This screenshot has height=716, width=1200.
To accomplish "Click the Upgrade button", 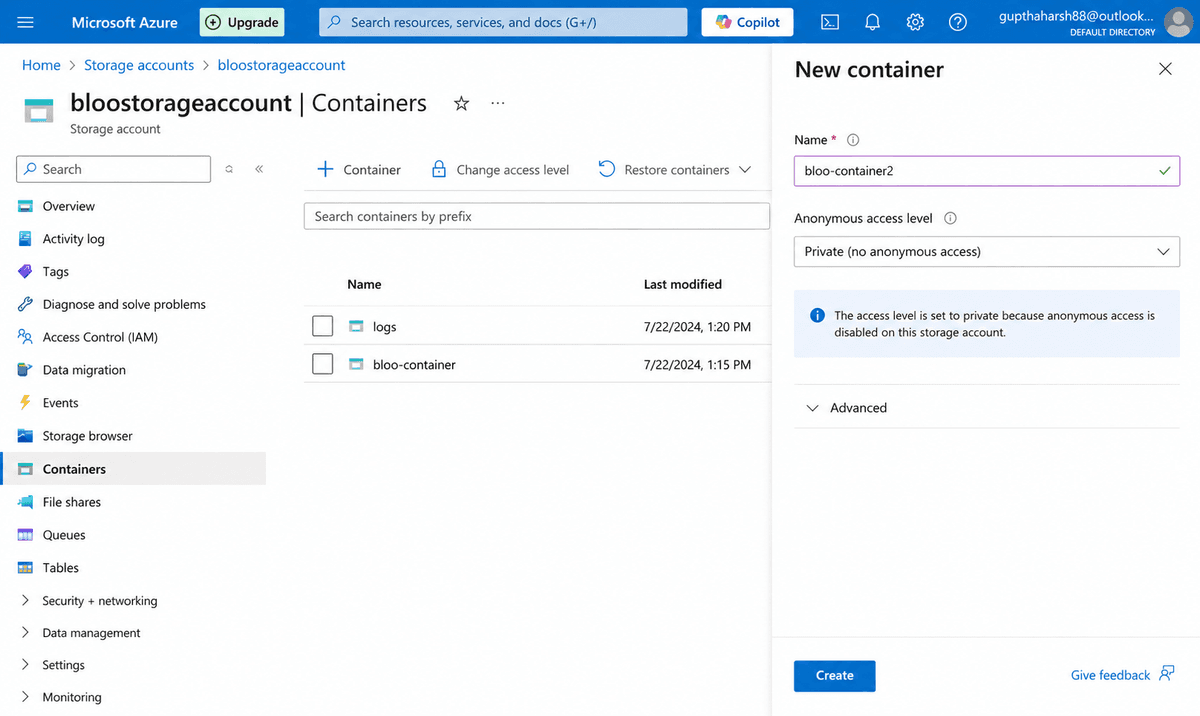I will (x=242, y=22).
